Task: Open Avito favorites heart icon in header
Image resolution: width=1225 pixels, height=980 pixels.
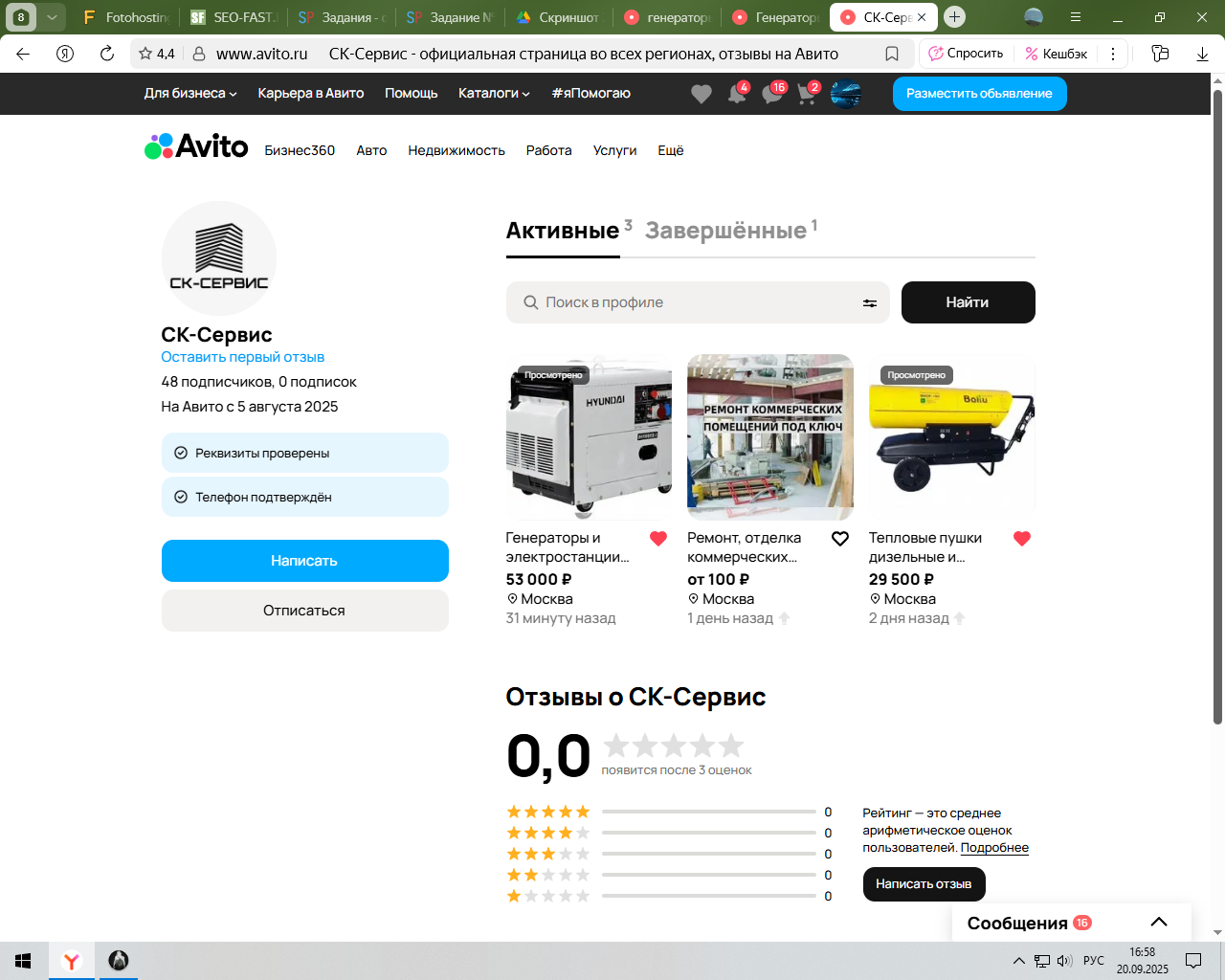Action: (702, 94)
